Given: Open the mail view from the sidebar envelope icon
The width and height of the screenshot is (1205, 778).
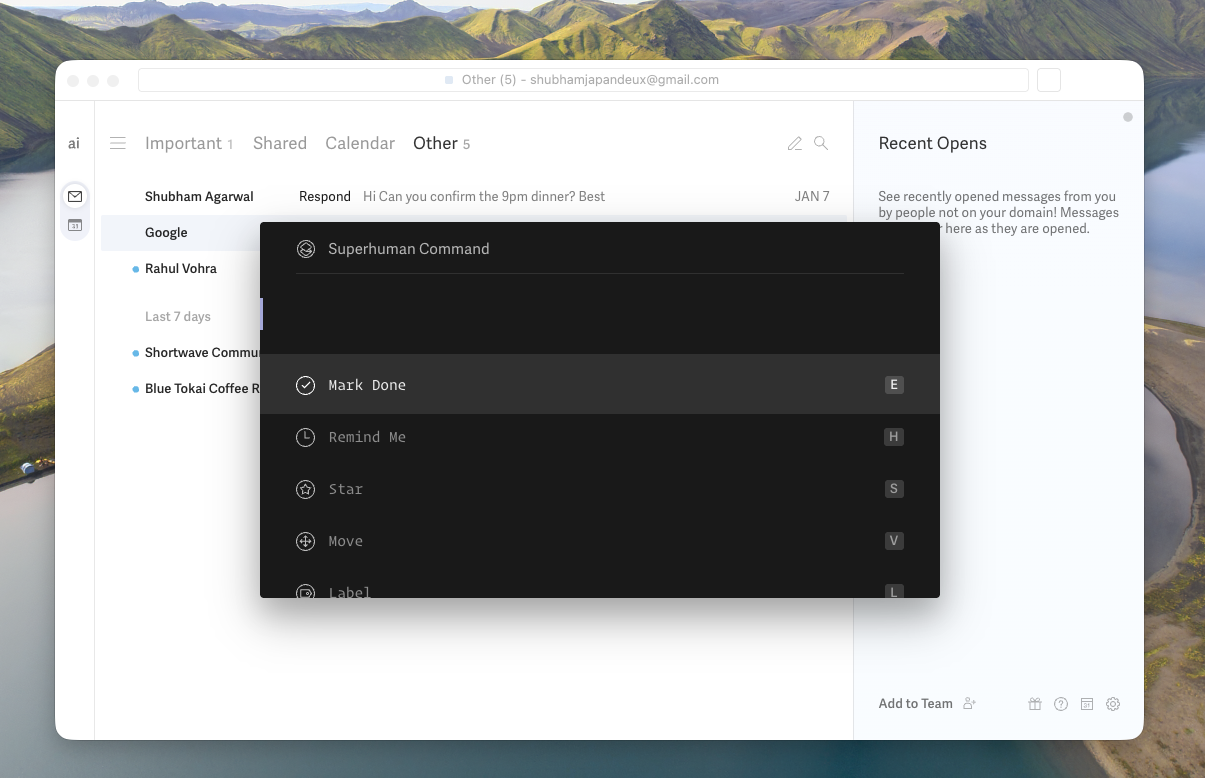Looking at the screenshot, I should pos(75,196).
